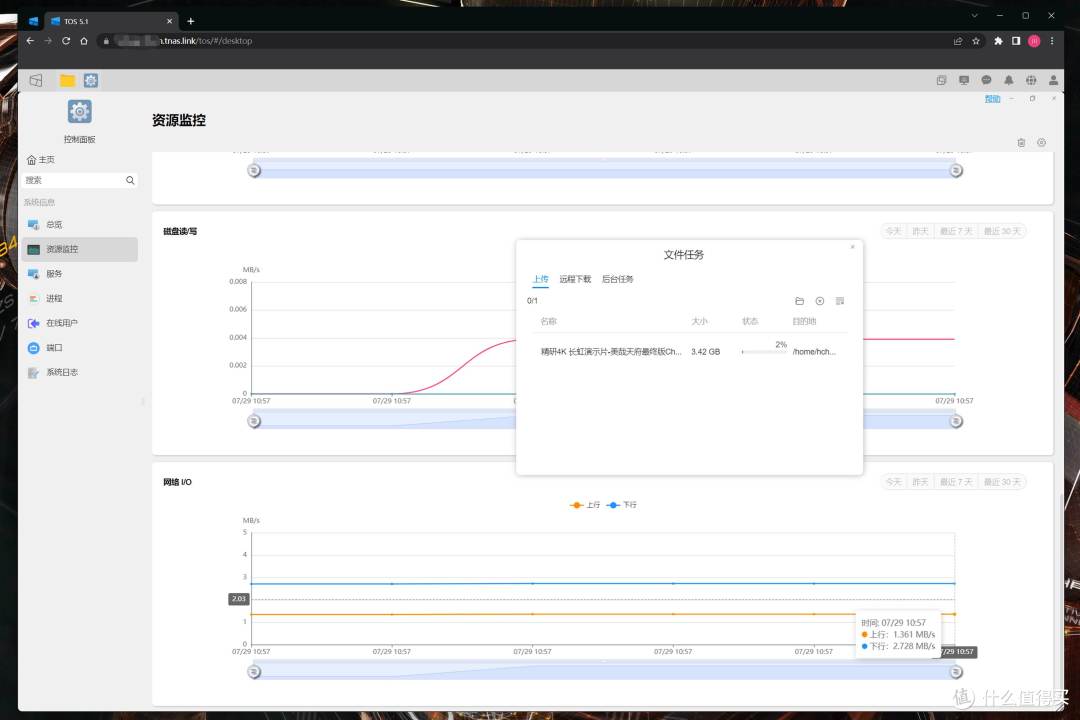This screenshot has height=720, width=1080.
Task: Click the circled X cancel icon in 文件任务
Action: (x=820, y=301)
